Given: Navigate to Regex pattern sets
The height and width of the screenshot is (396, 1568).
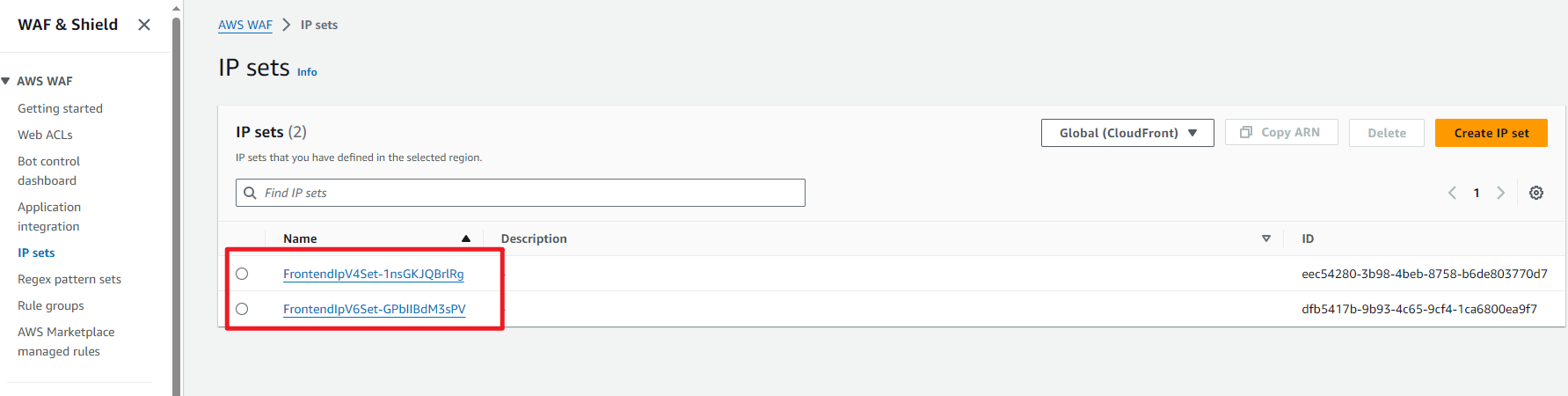Looking at the screenshot, I should [x=69, y=279].
